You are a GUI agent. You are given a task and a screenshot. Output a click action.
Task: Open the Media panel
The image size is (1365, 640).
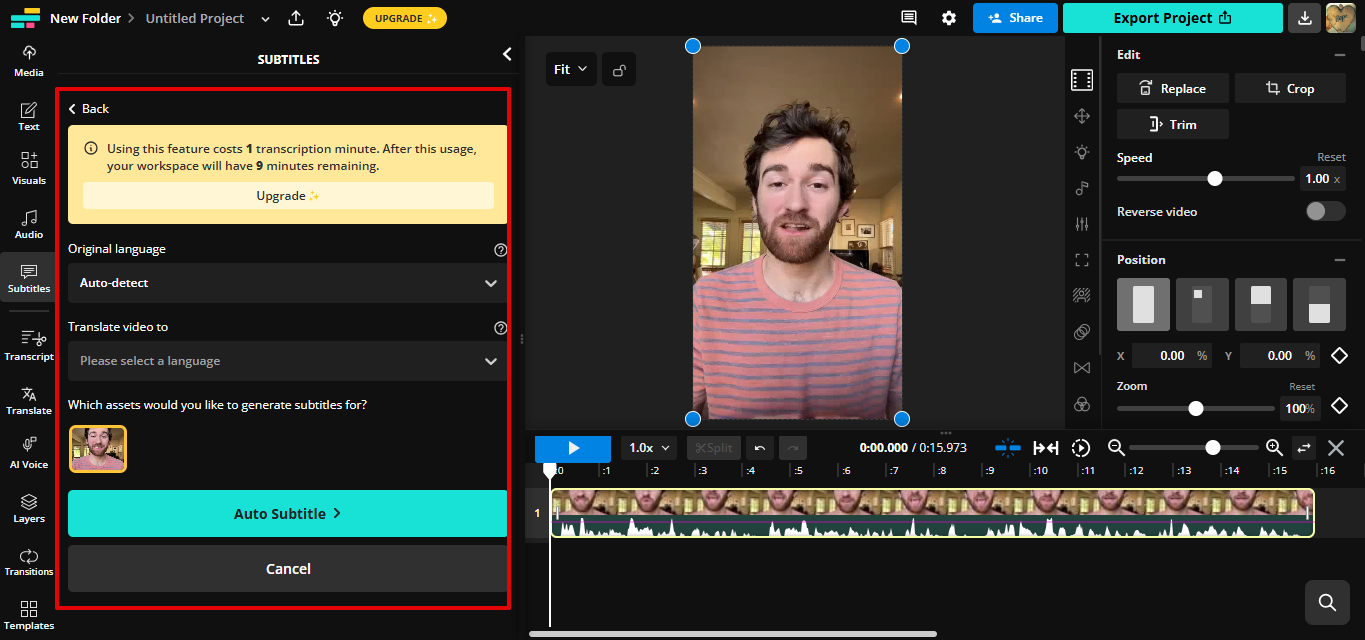pos(28,58)
